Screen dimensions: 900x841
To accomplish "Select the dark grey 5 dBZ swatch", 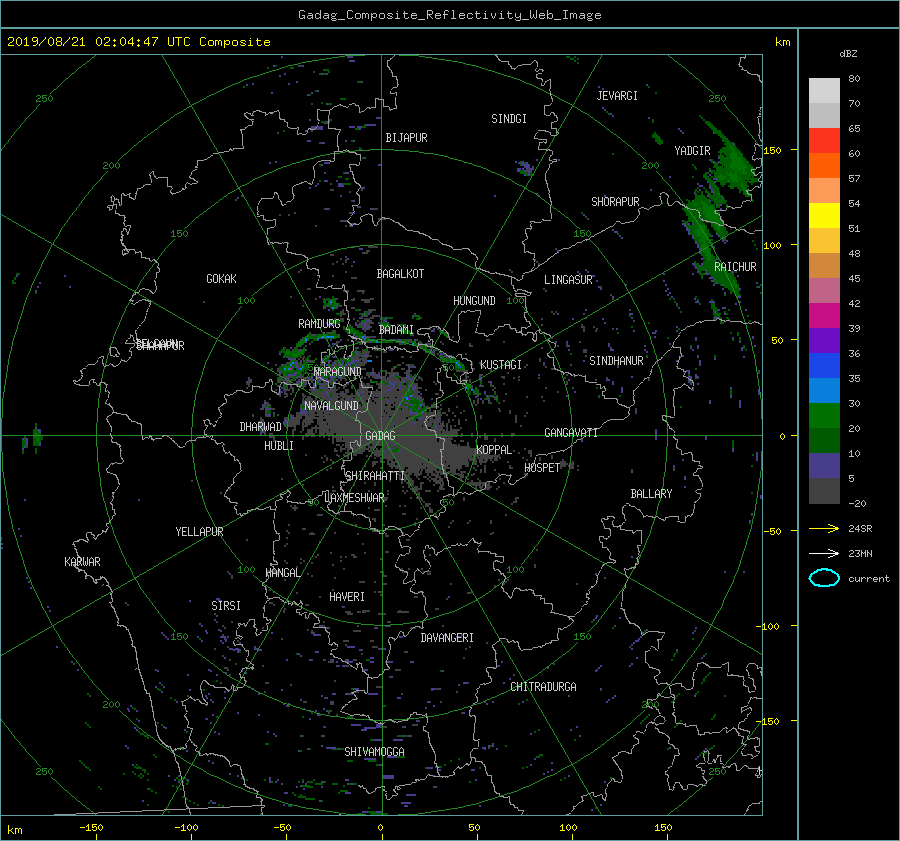I will click(824, 491).
